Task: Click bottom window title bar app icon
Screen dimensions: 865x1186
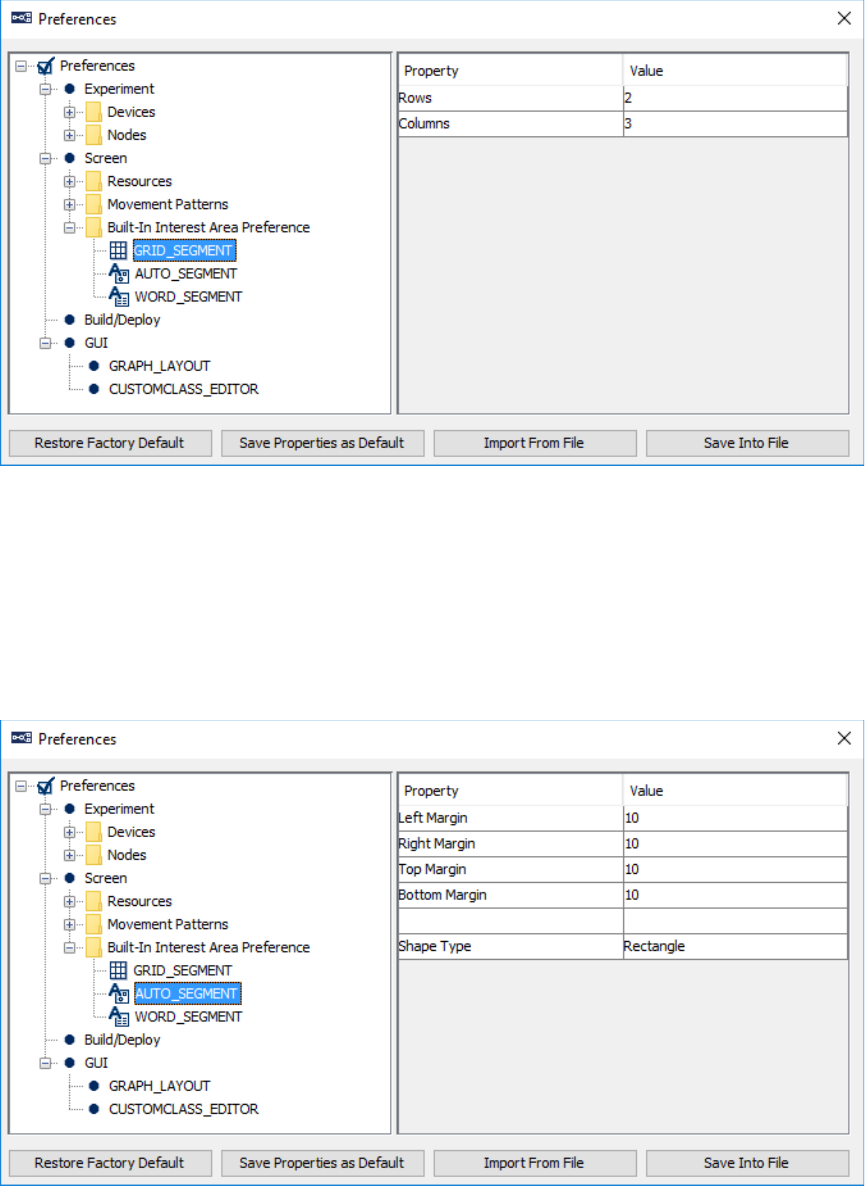Action: point(22,739)
